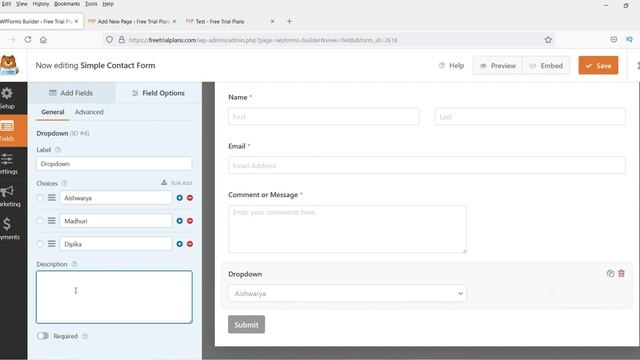Click Bulk Add for choices

176,182
